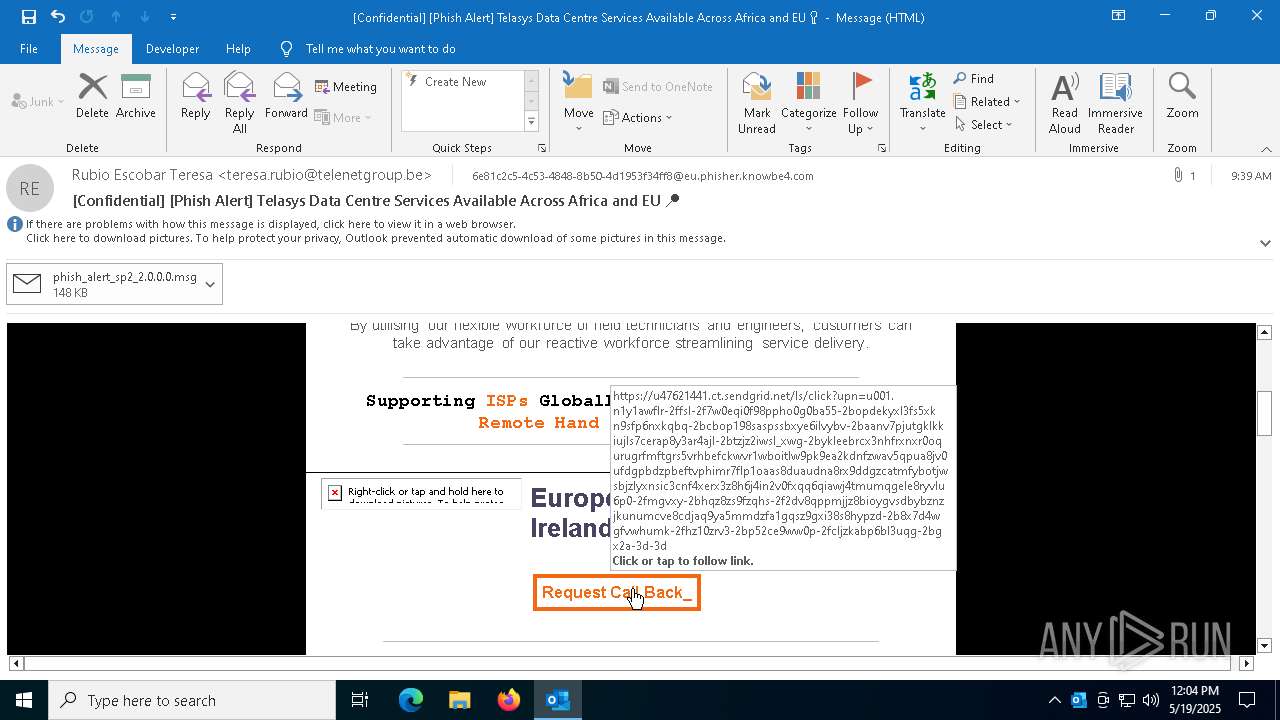This screenshot has height=720, width=1280.
Task: Click the Save icon in the title bar
Action: (x=28, y=17)
